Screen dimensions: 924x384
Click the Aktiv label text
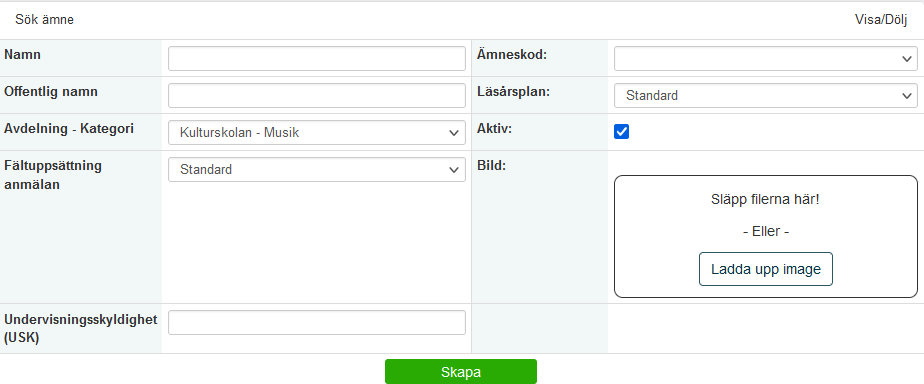click(494, 129)
